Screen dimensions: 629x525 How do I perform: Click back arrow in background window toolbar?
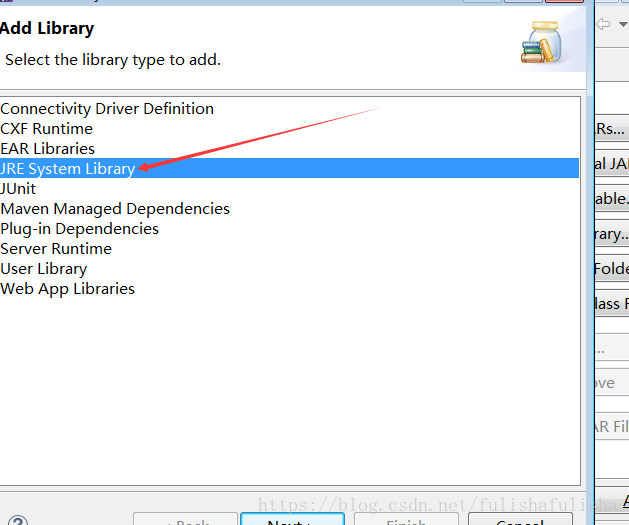point(604,24)
